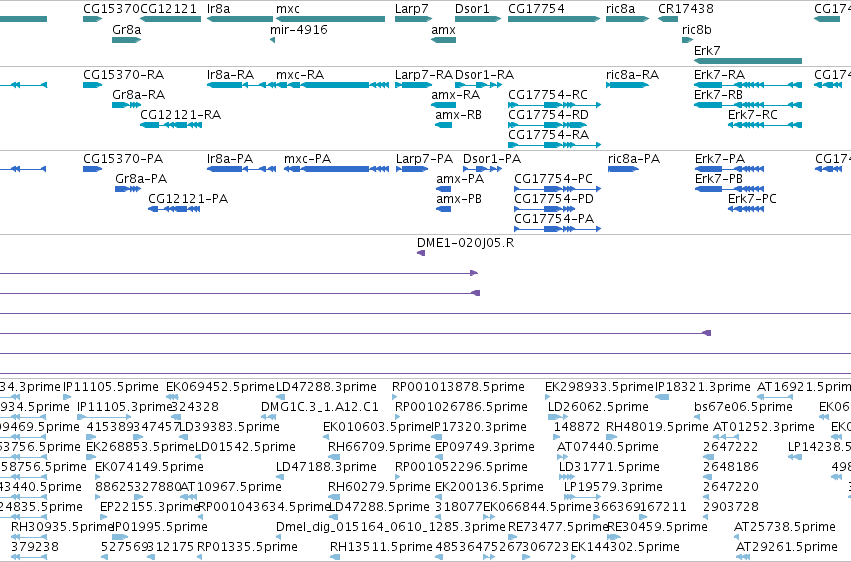Click the RP001013878.5prime EST label
The width and height of the screenshot is (851, 562).
458,387
